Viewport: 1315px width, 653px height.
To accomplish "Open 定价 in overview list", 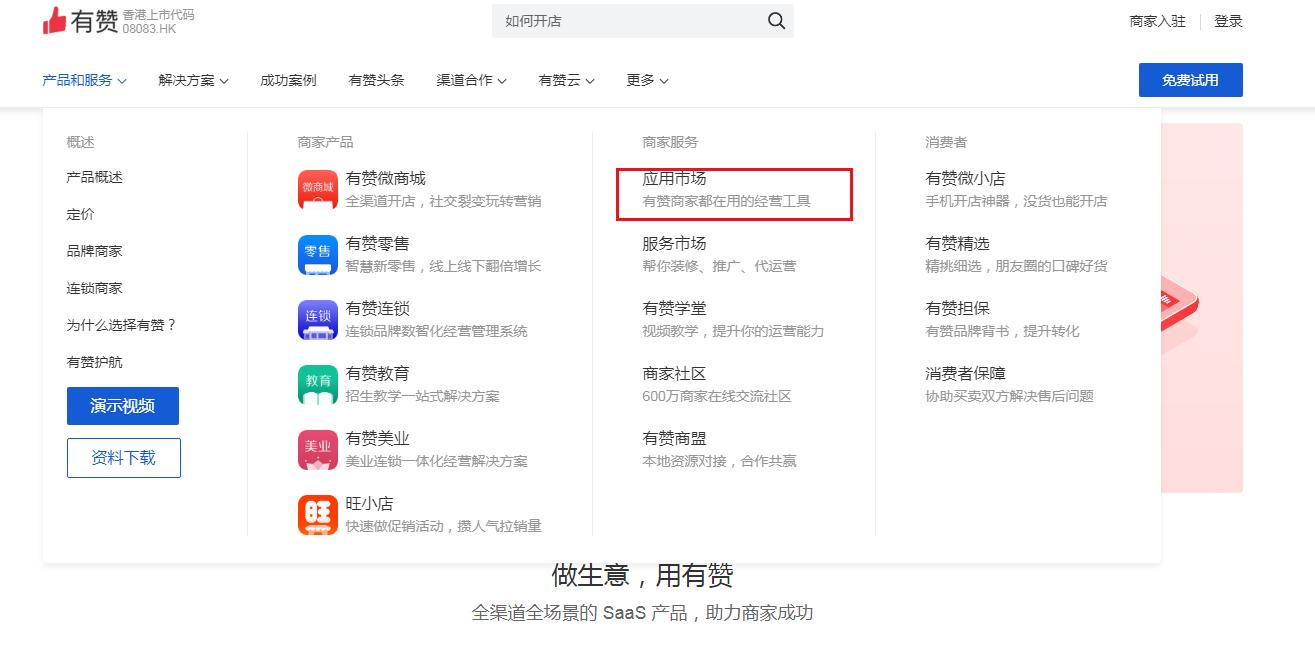I will (x=81, y=214).
